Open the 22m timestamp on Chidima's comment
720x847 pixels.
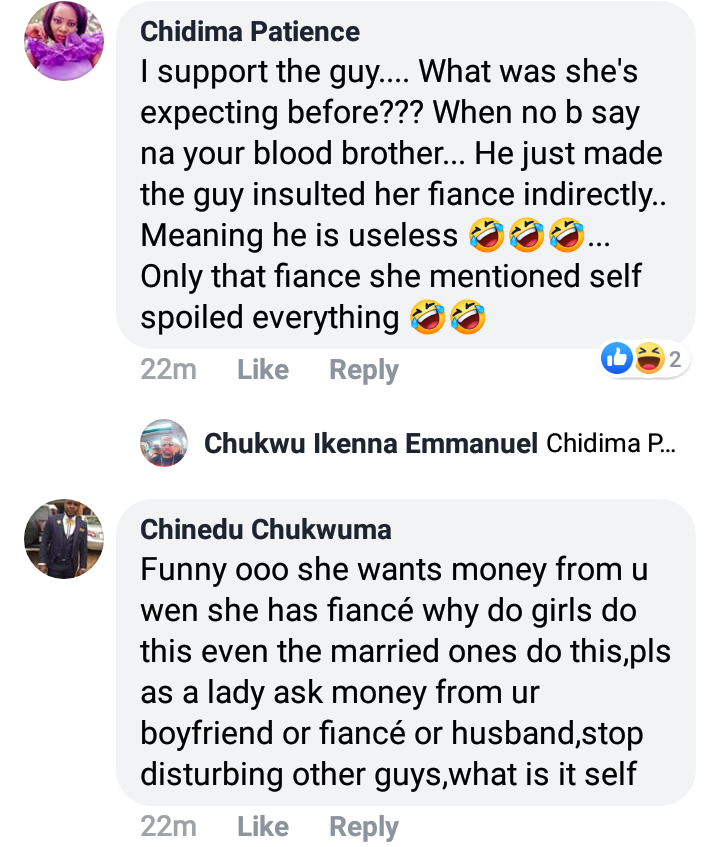point(168,370)
